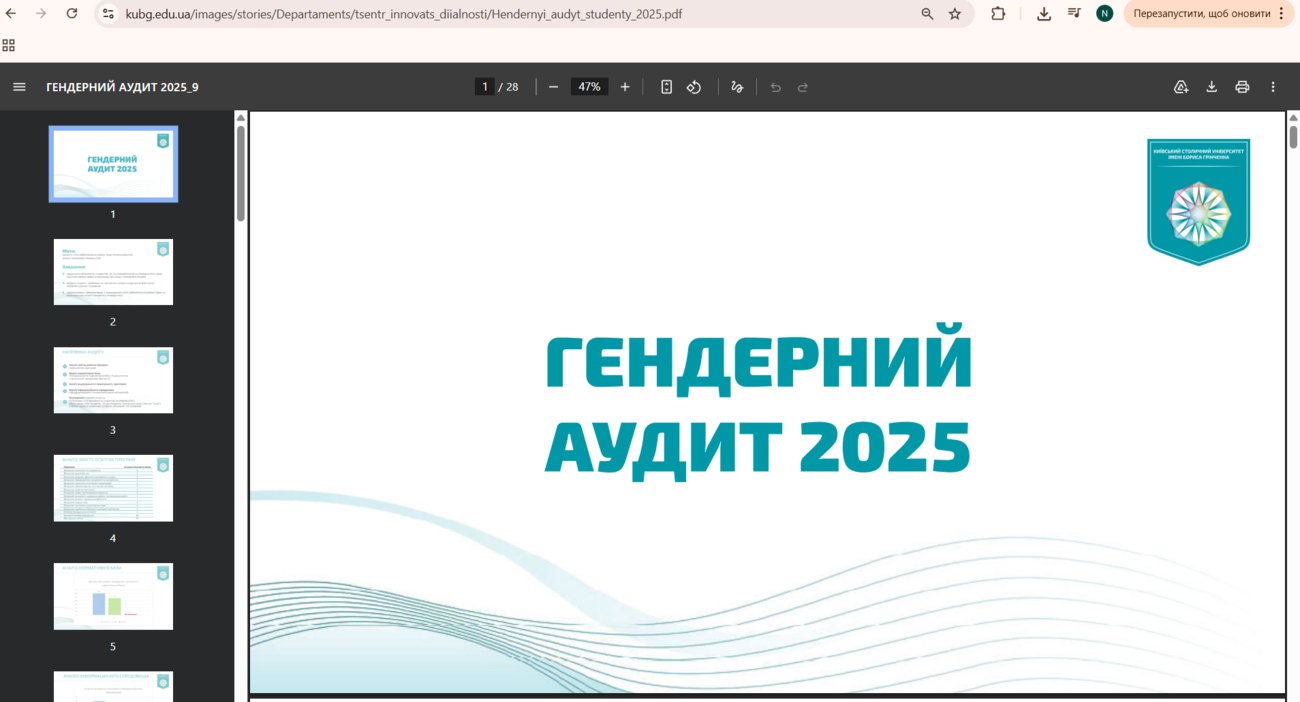The width and height of the screenshot is (1300, 702).
Task: View site information icon in address bar
Action: [108, 14]
